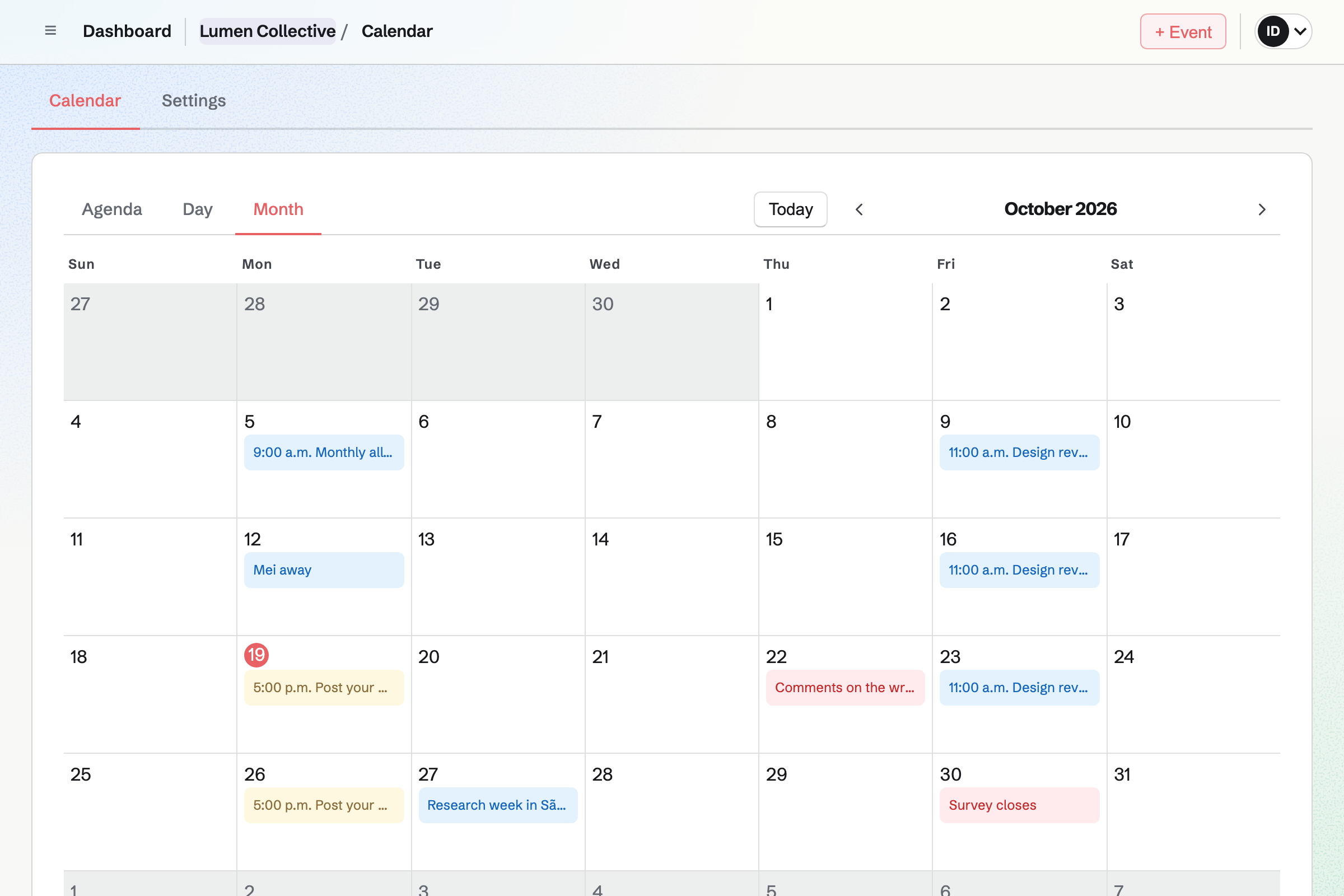Viewport: 1344px width, 896px height.
Task: Open Design review event on October 23
Action: click(1019, 688)
